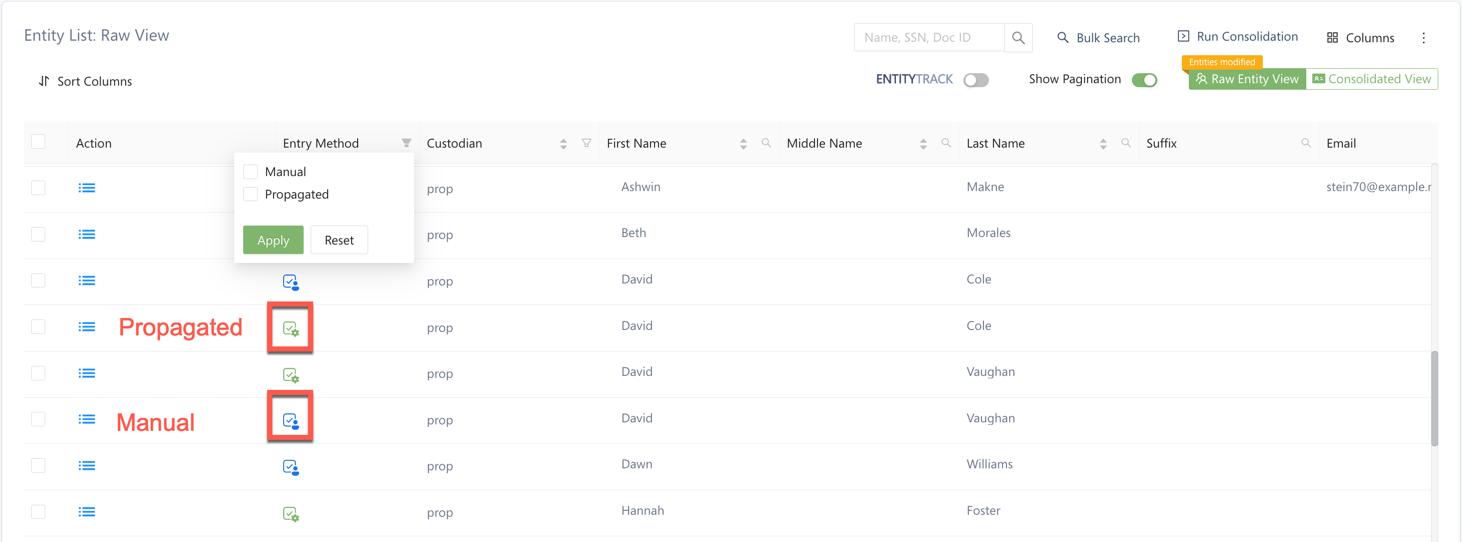The width and height of the screenshot is (1462, 542).
Task: Tick the Propagated filter checkbox
Action: 251,194
